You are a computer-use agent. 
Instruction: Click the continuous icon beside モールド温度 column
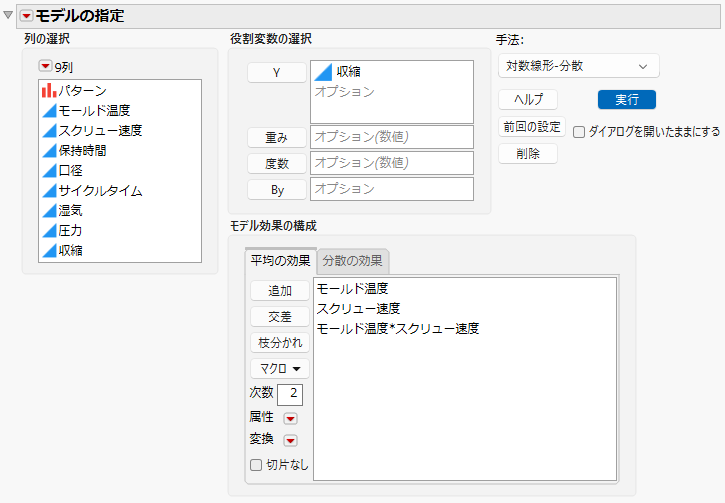click(x=49, y=110)
